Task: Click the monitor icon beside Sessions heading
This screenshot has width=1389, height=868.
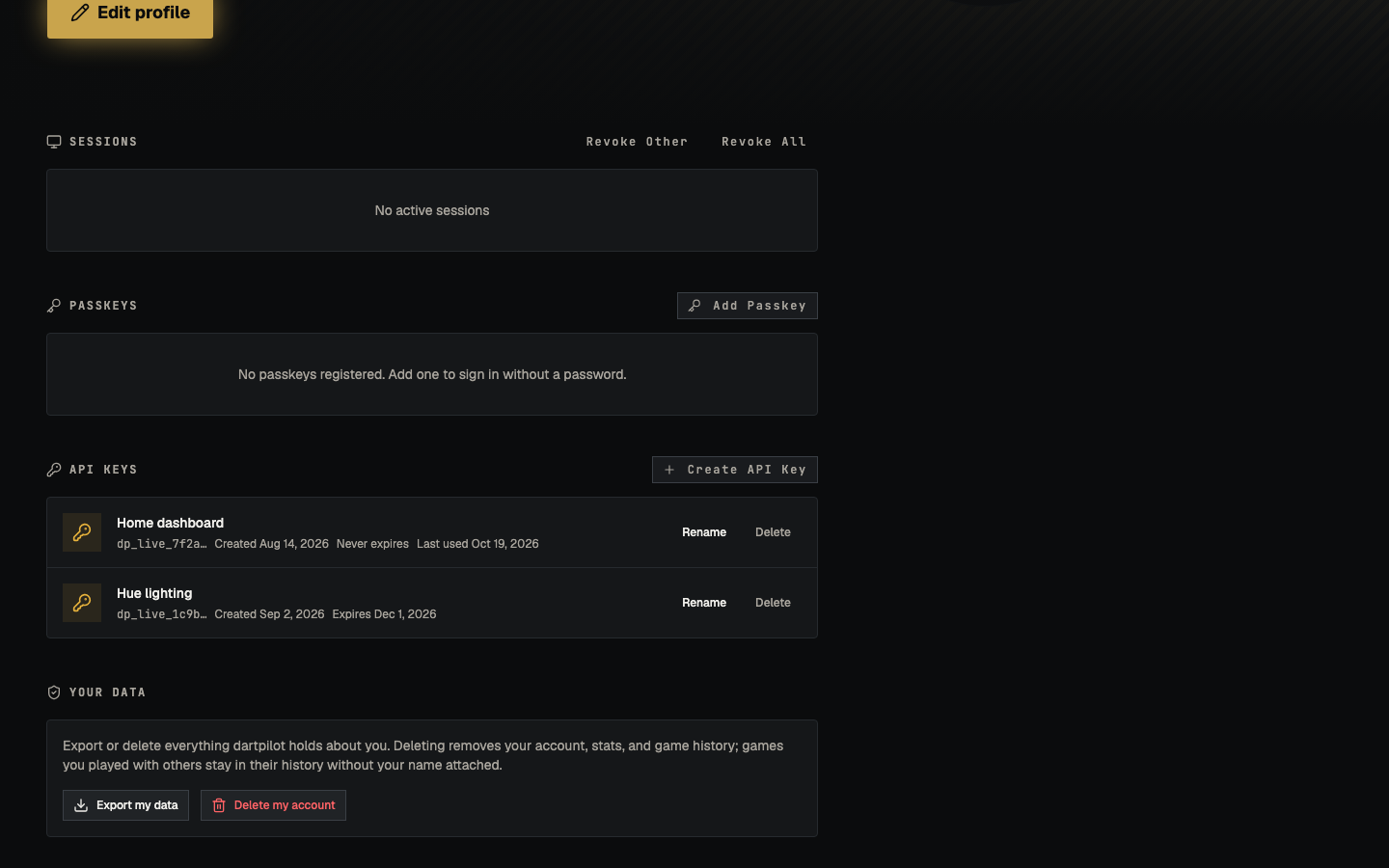Action: click(x=54, y=142)
